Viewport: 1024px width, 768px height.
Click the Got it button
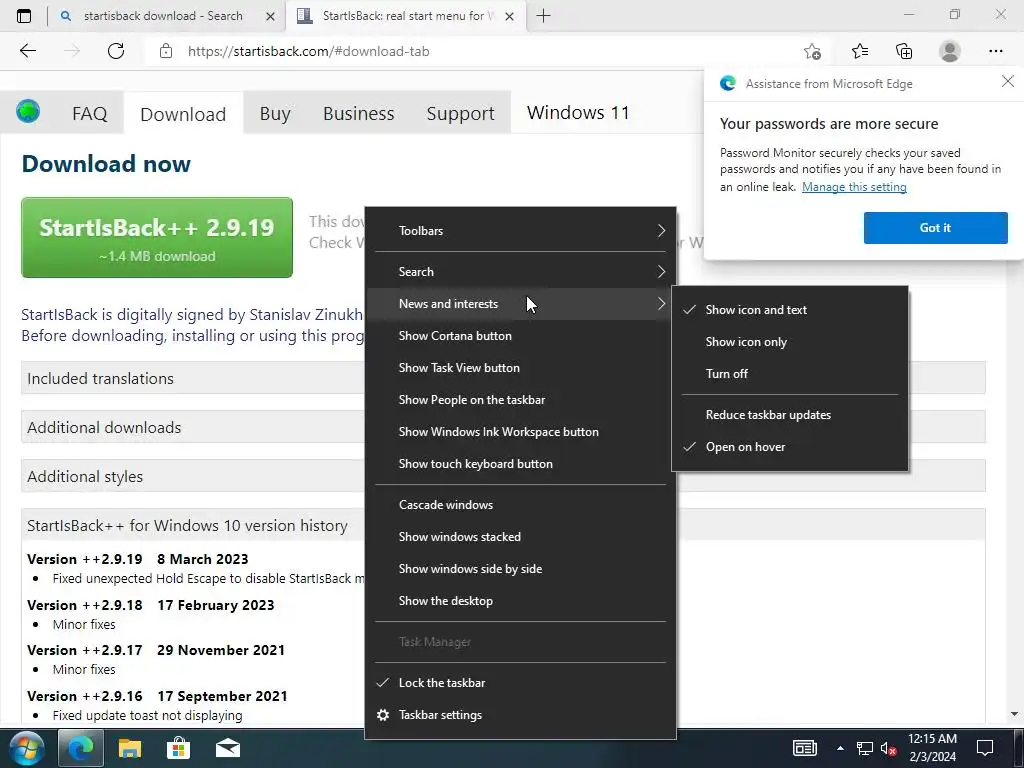(935, 228)
